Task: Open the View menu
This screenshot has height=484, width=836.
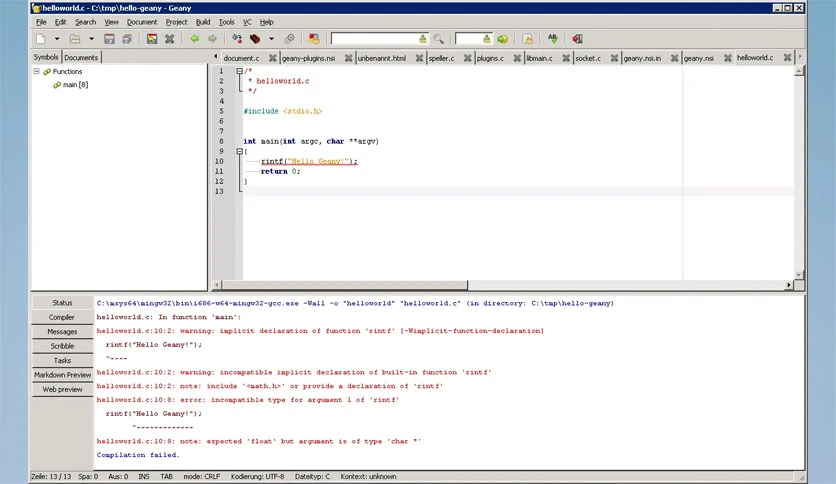Action: (x=111, y=22)
